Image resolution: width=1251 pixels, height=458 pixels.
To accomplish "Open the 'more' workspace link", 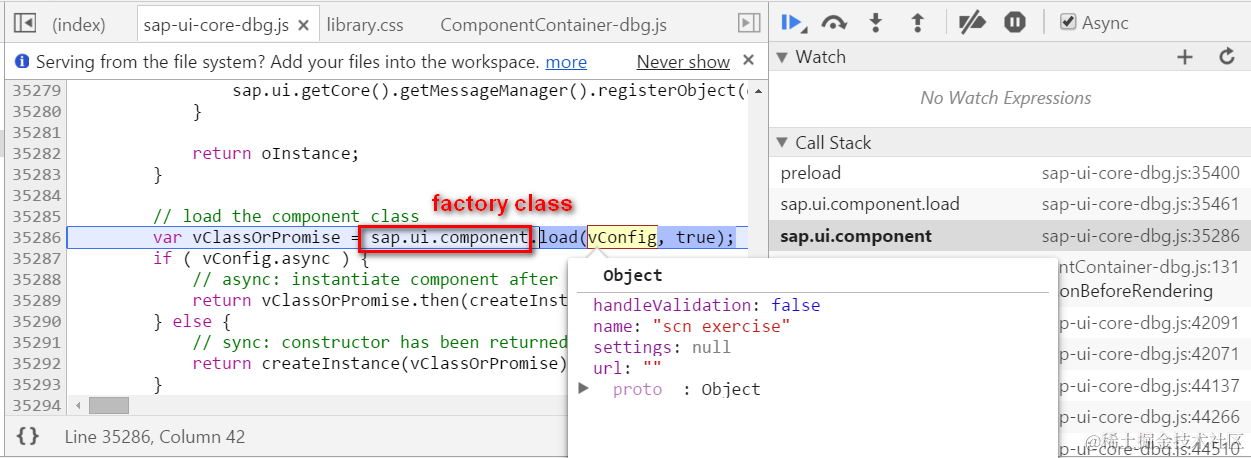I will [x=566, y=62].
